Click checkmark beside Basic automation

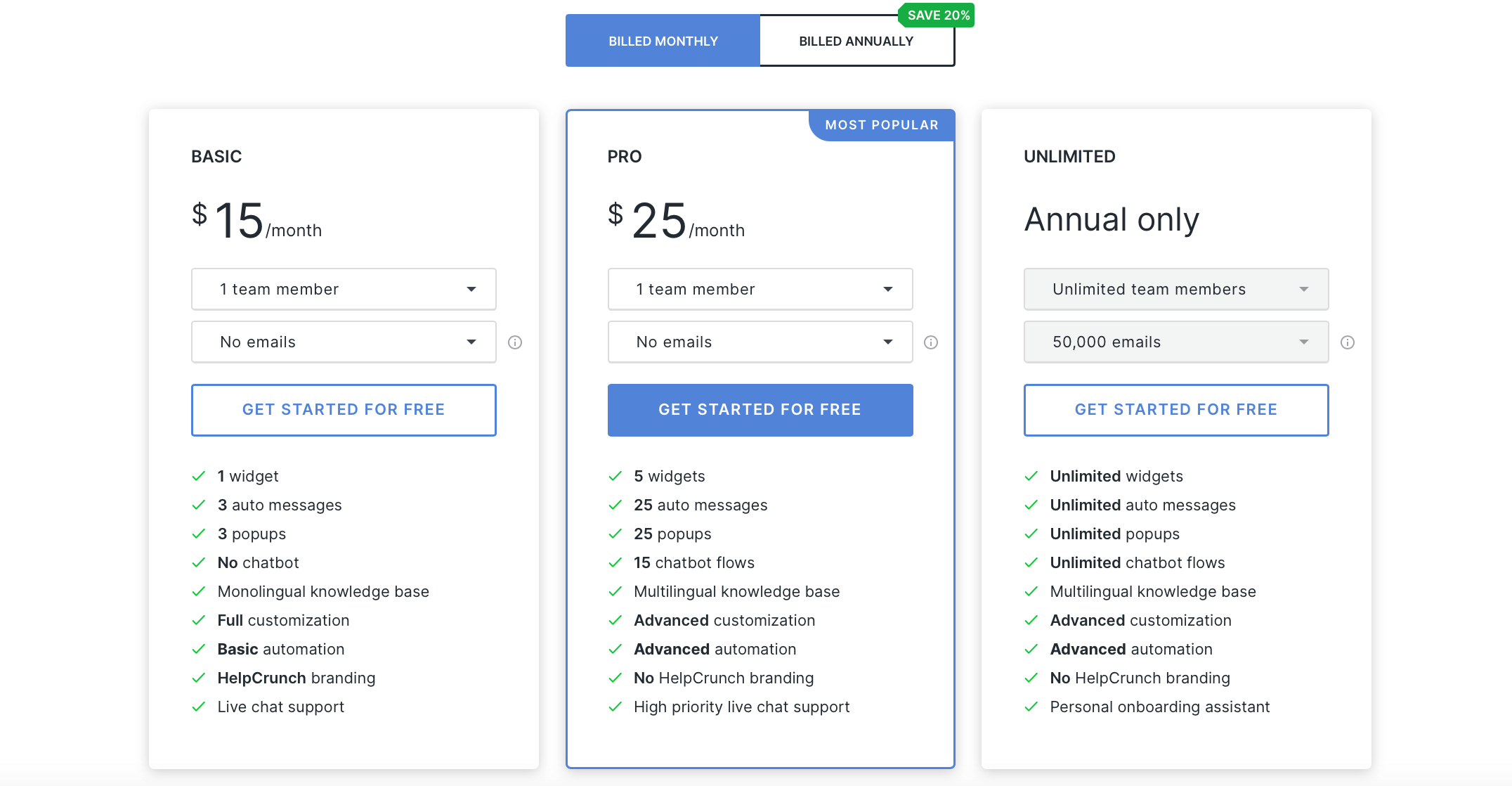click(199, 649)
